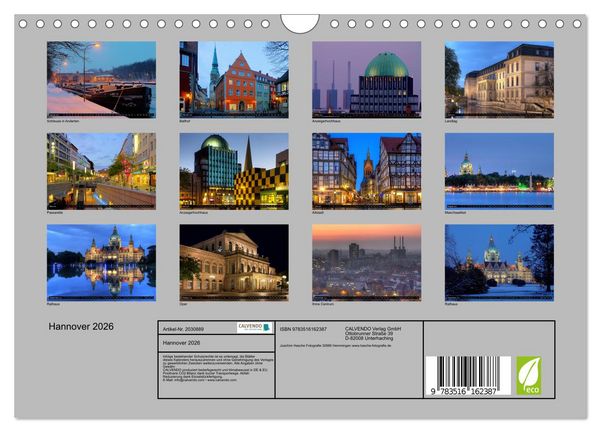Open the green dome building with purple sky photo
The image size is (600, 432).
coord(367,80)
